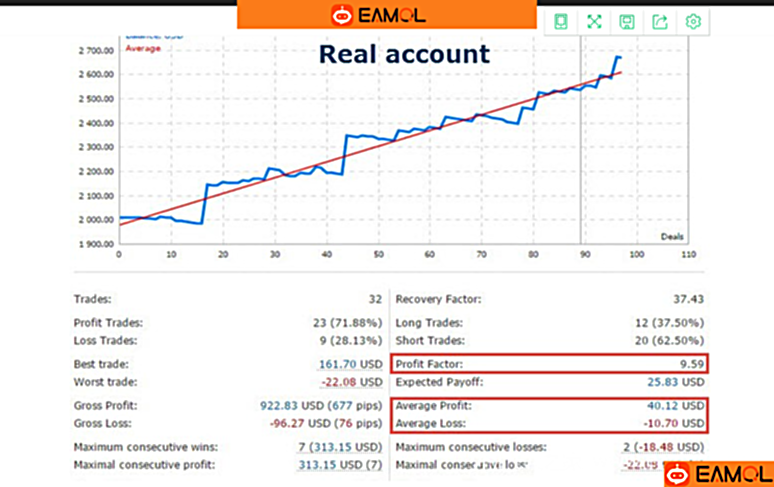Click the blue balance curve peak
Screen dimensions: 774x487
(617, 57)
